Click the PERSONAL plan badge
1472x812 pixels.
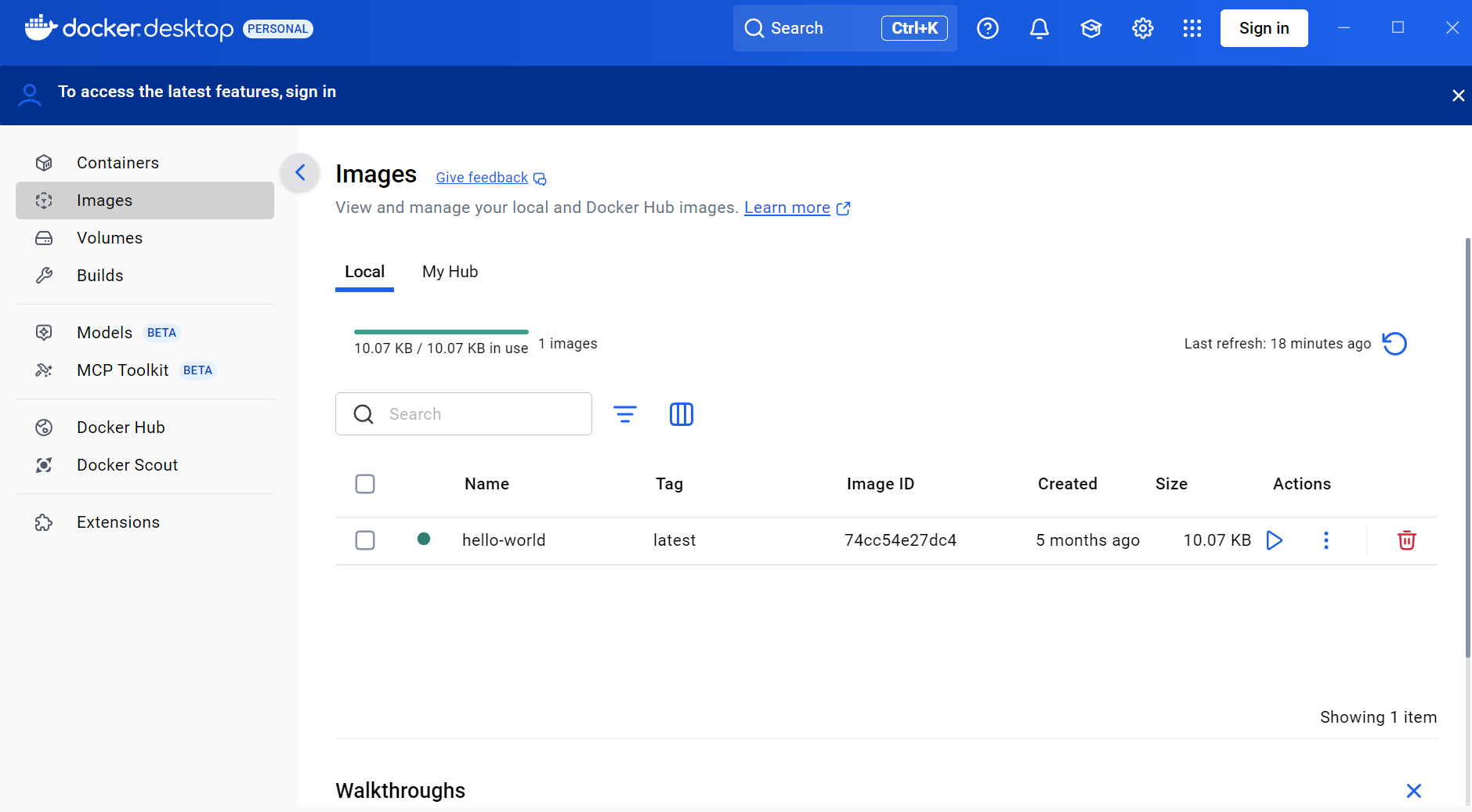(x=278, y=29)
